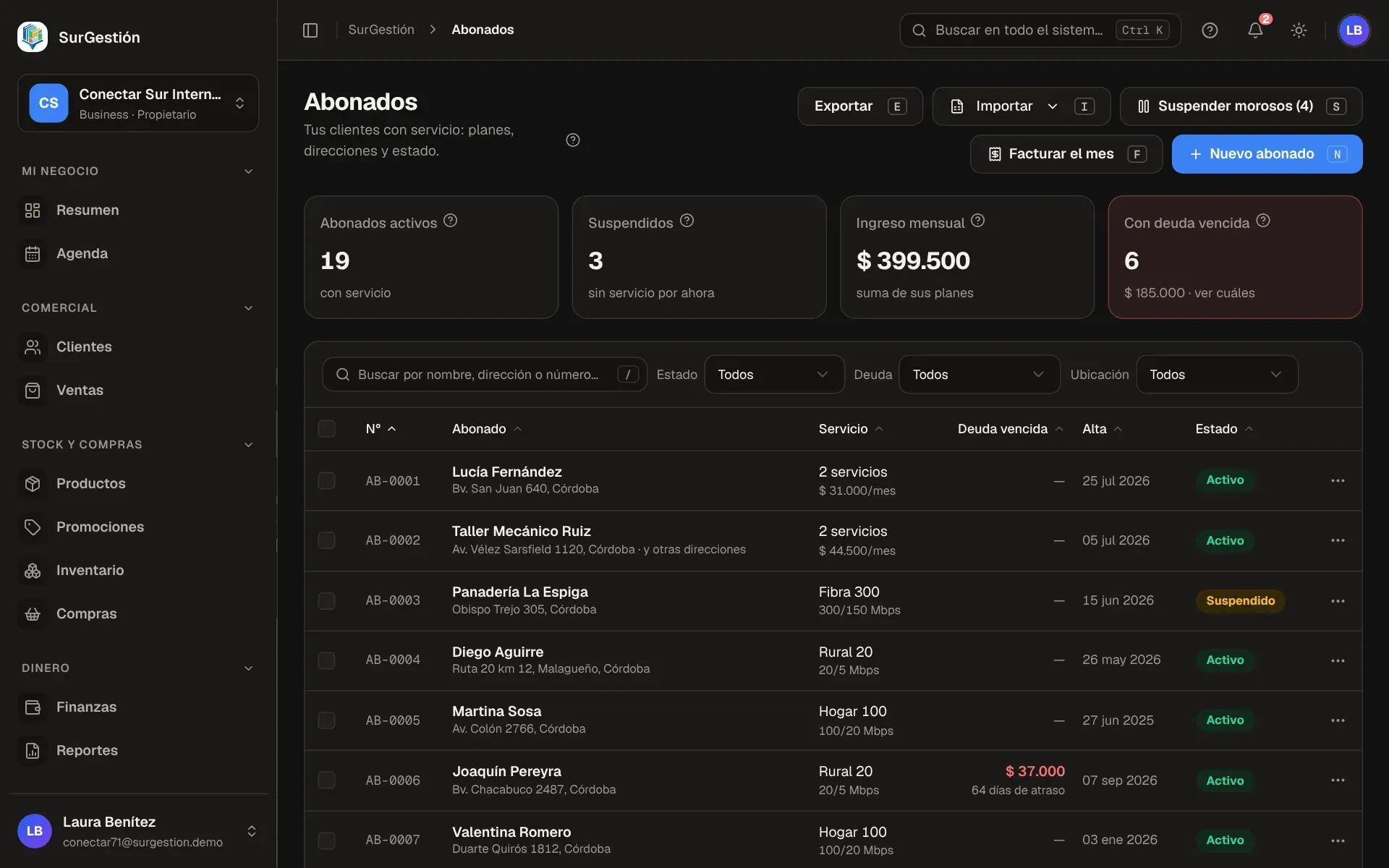
Task: Focus the search by name or address field
Action: click(x=485, y=375)
